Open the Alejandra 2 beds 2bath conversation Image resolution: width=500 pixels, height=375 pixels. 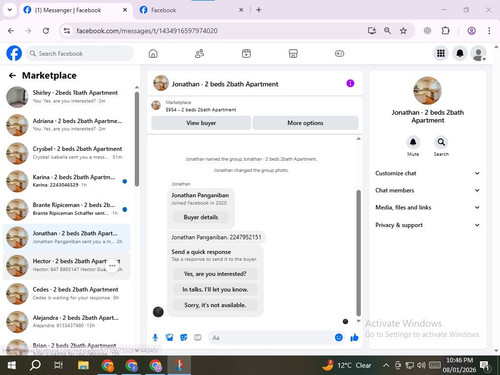[x=67, y=321]
